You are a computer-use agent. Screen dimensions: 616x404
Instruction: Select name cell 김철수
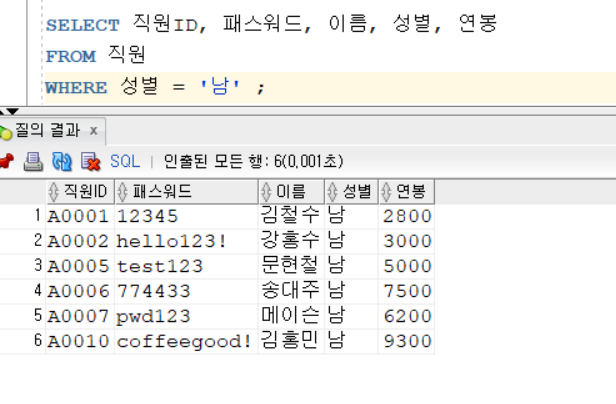pos(292,216)
